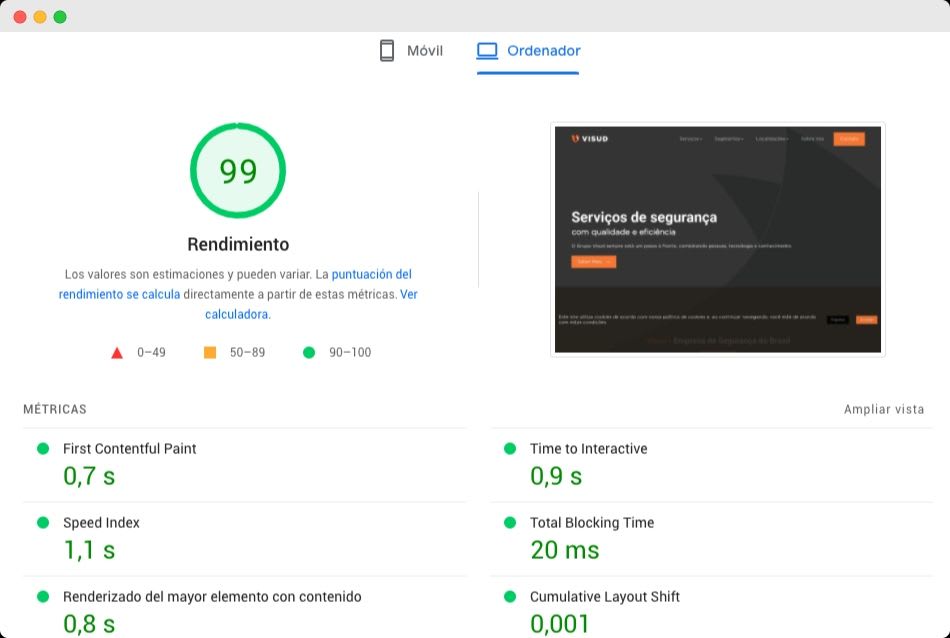Click the 0,8 s value

[89, 624]
